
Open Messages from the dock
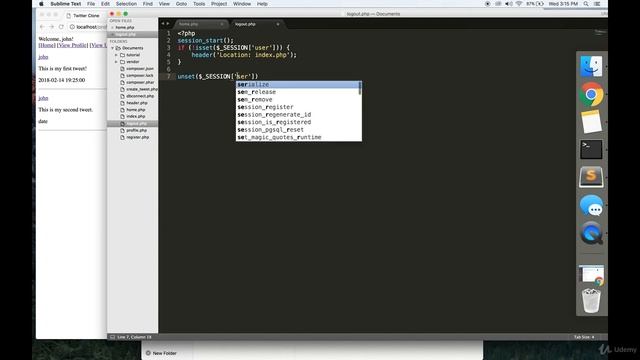(591, 205)
